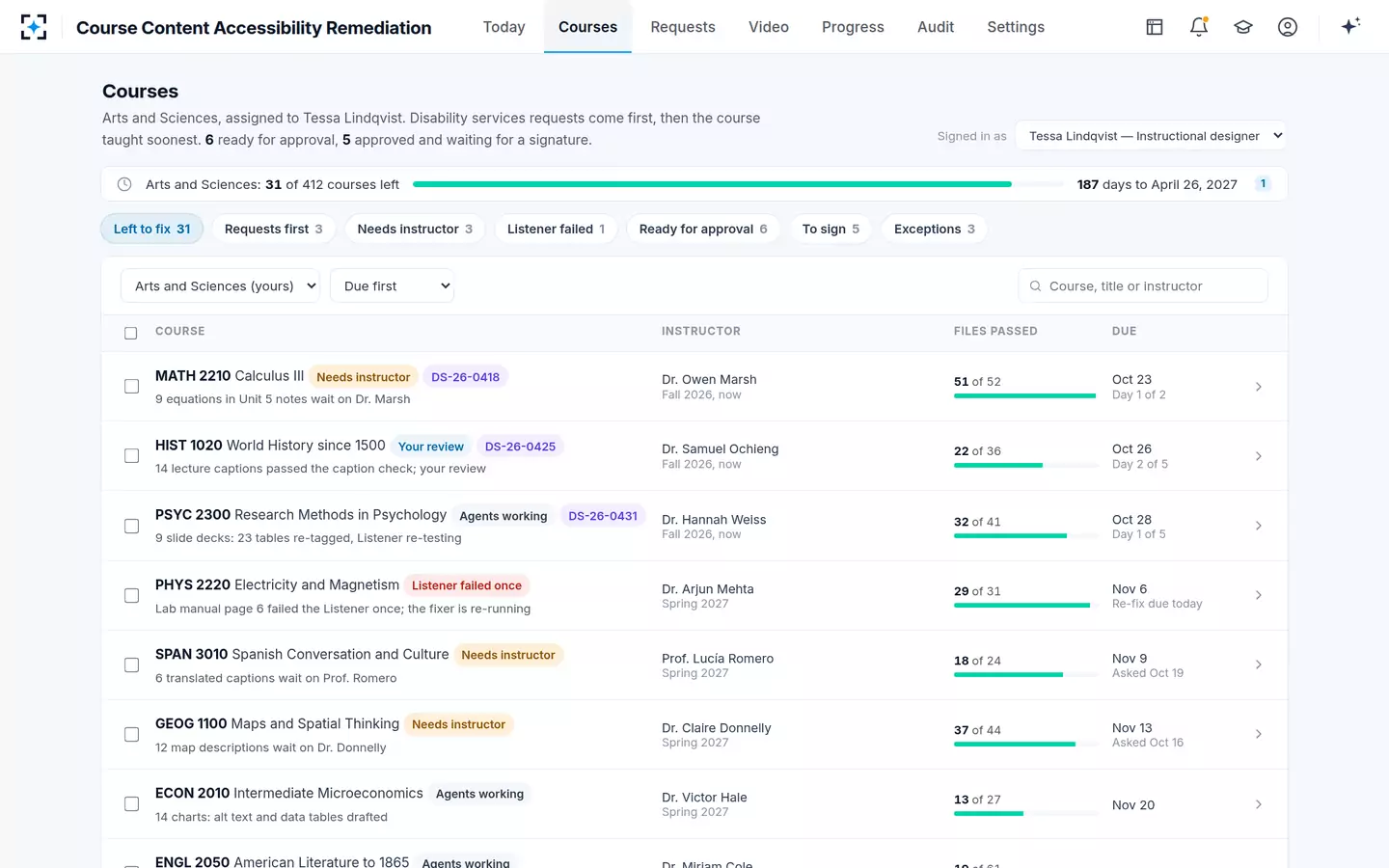Viewport: 1389px width, 868px height.
Task: Open the layout panel icon in header
Action: coord(1155,27)
